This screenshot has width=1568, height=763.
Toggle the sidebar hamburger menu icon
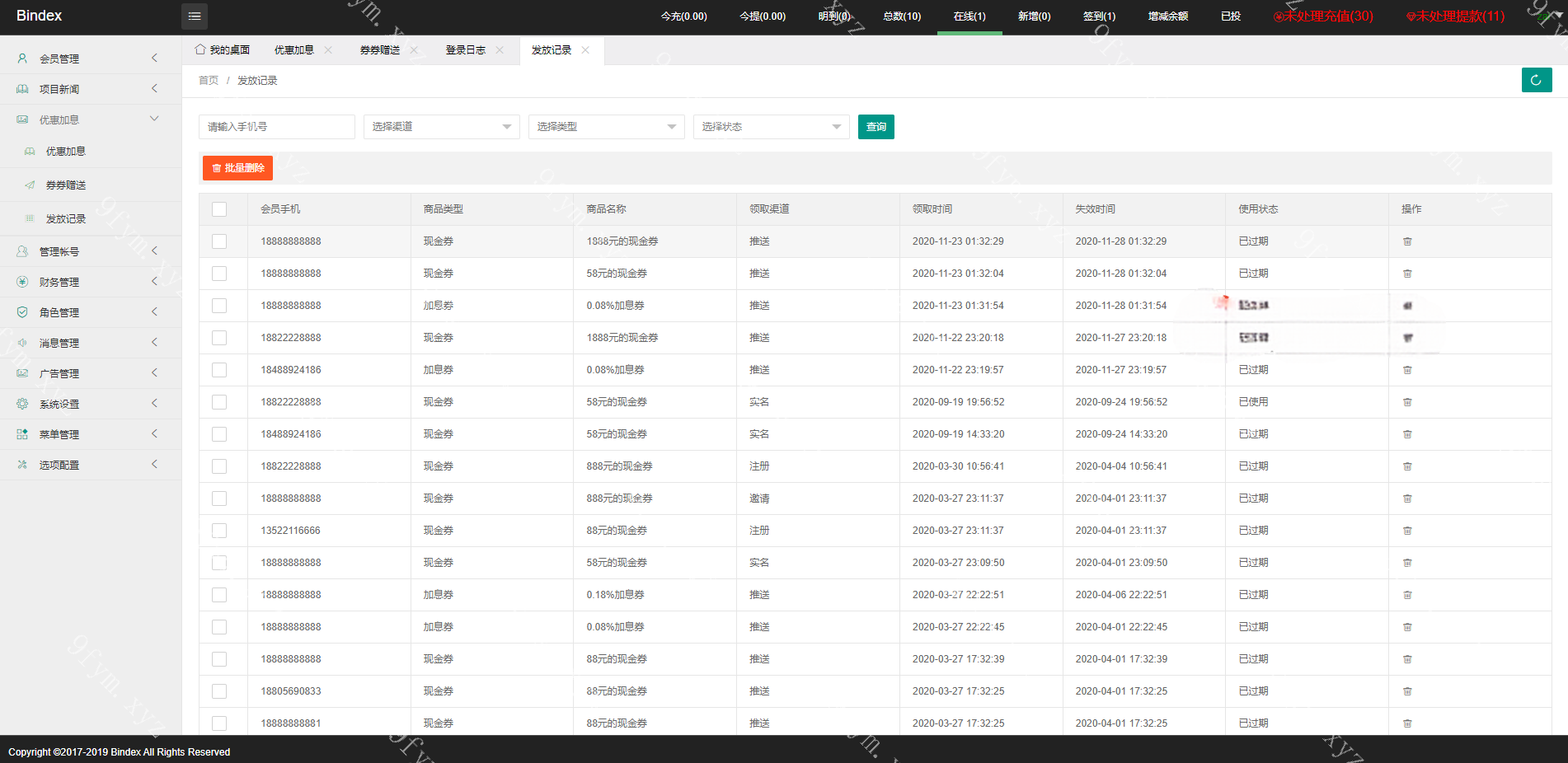195,16
